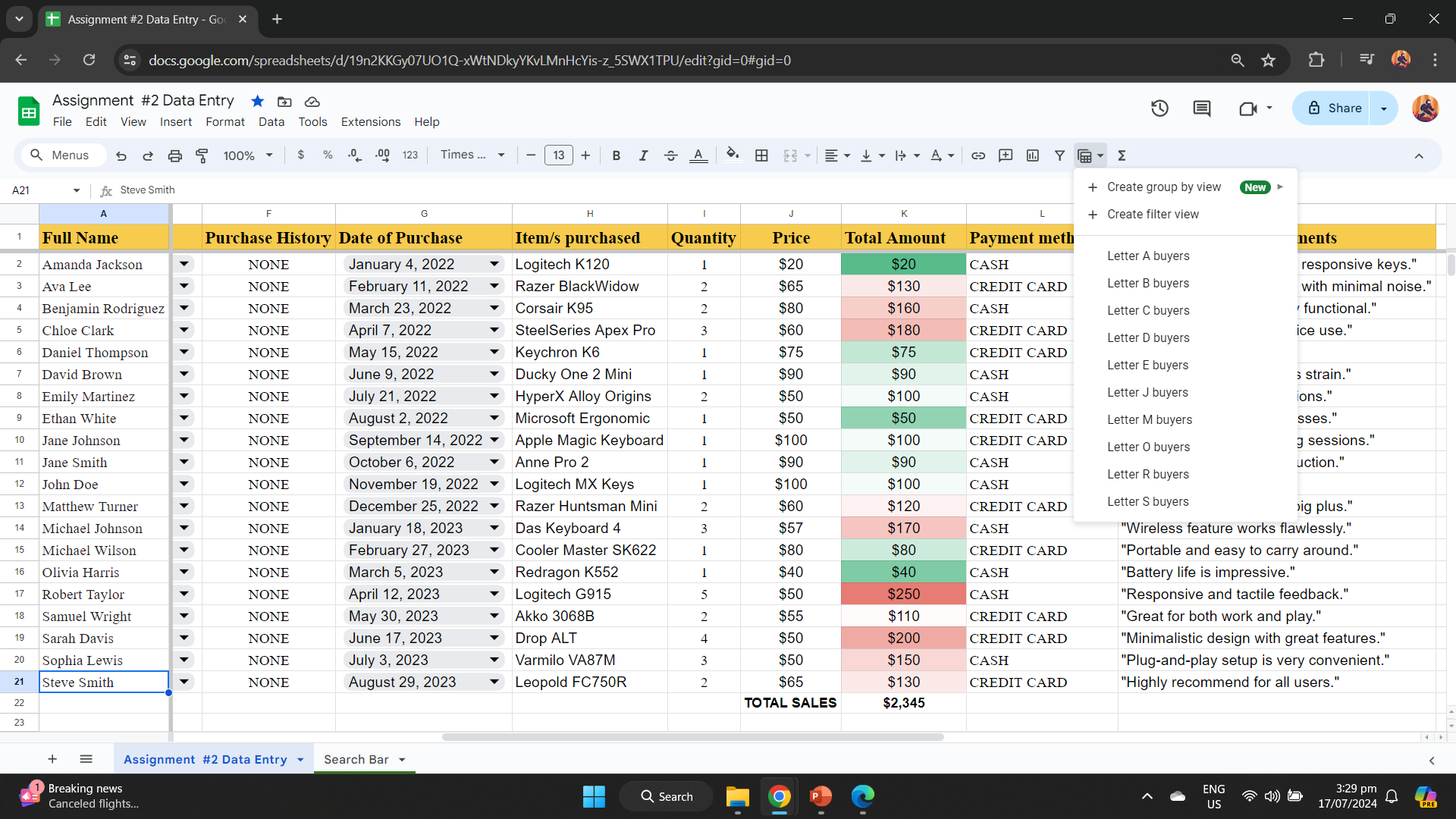Toggle bold formatting

click(616, 155)
